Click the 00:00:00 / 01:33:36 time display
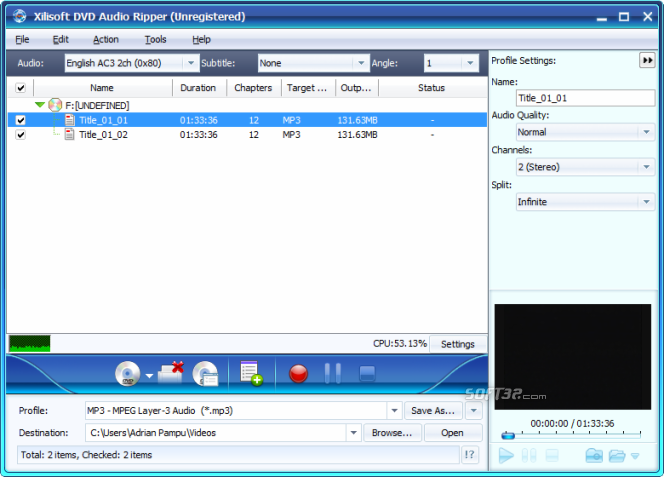 coord(572,423)
